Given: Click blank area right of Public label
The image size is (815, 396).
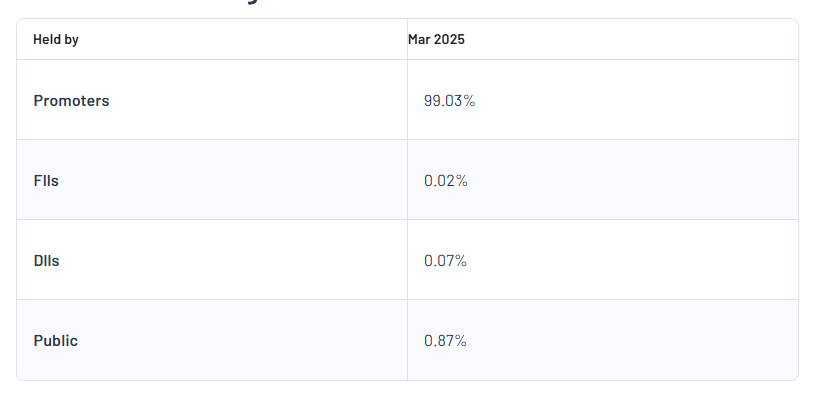Looking at the screenshot, I should tap(244, 341).
